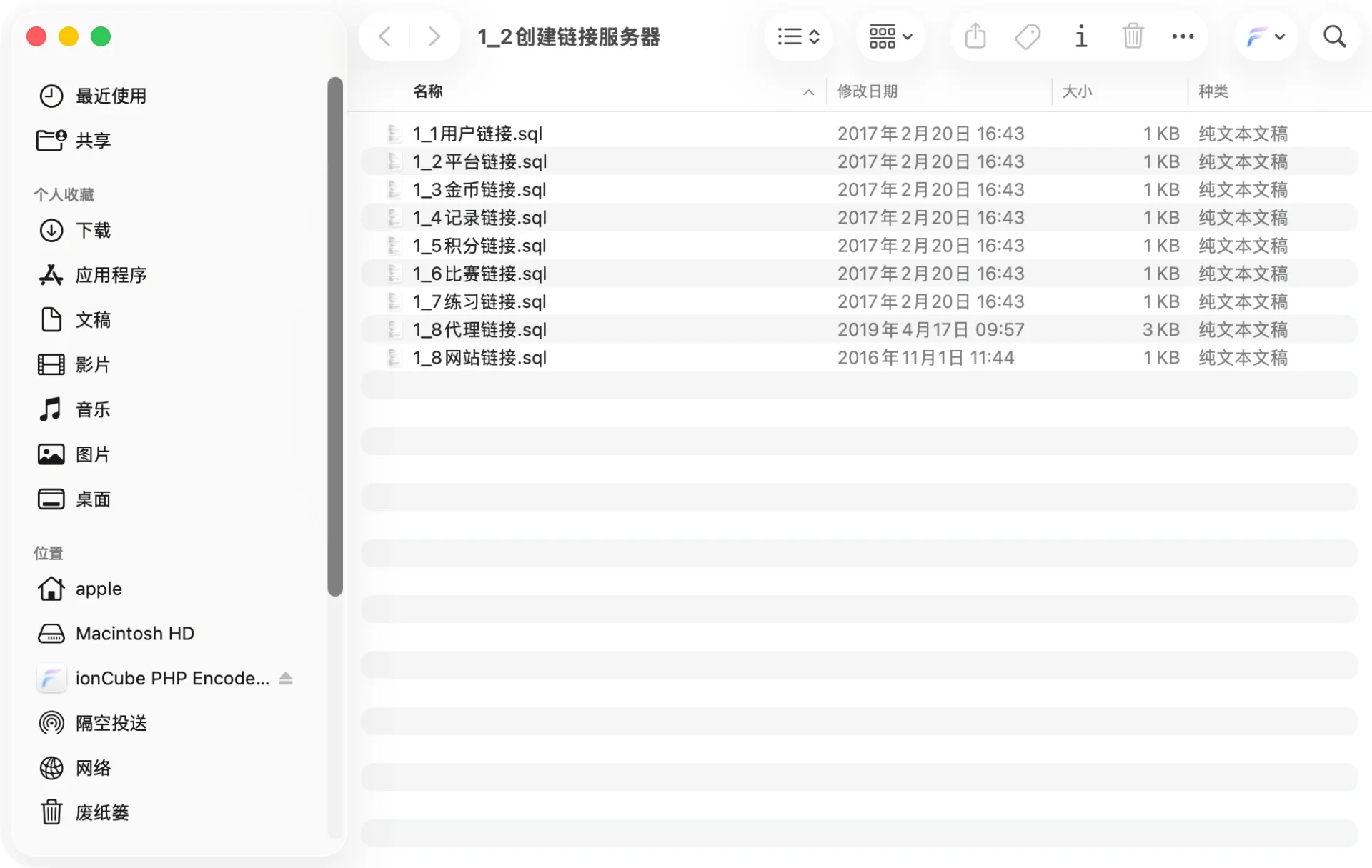Open 最近使用 in the sidebar

[x=93, y=96]
